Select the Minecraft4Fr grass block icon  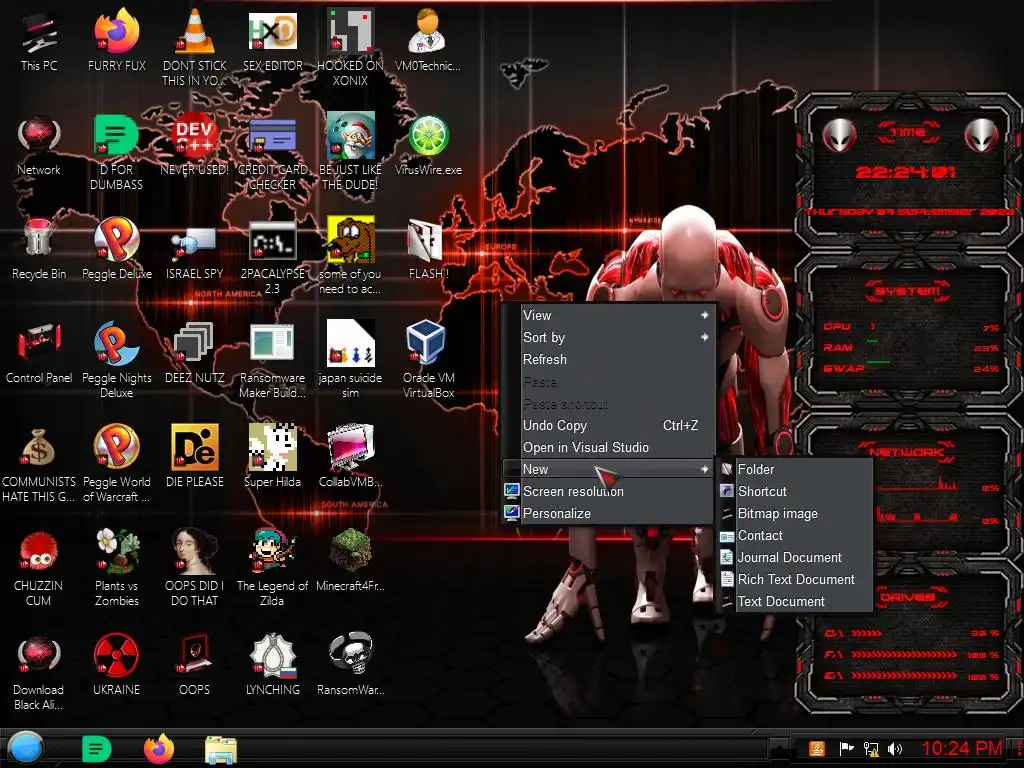pyautogui.click(x=350, y=560)
